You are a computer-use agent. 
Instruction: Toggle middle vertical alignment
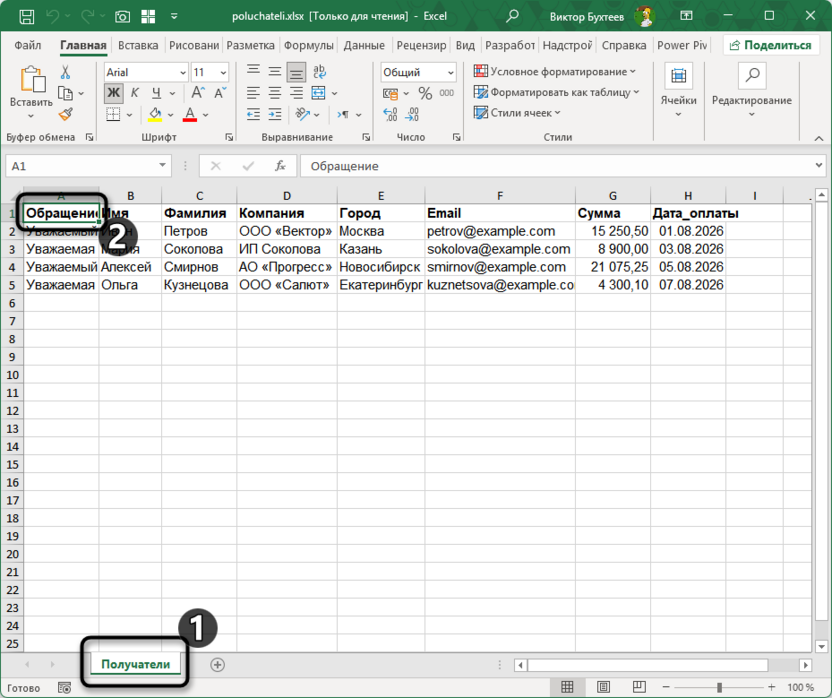[x=274, y=71]
